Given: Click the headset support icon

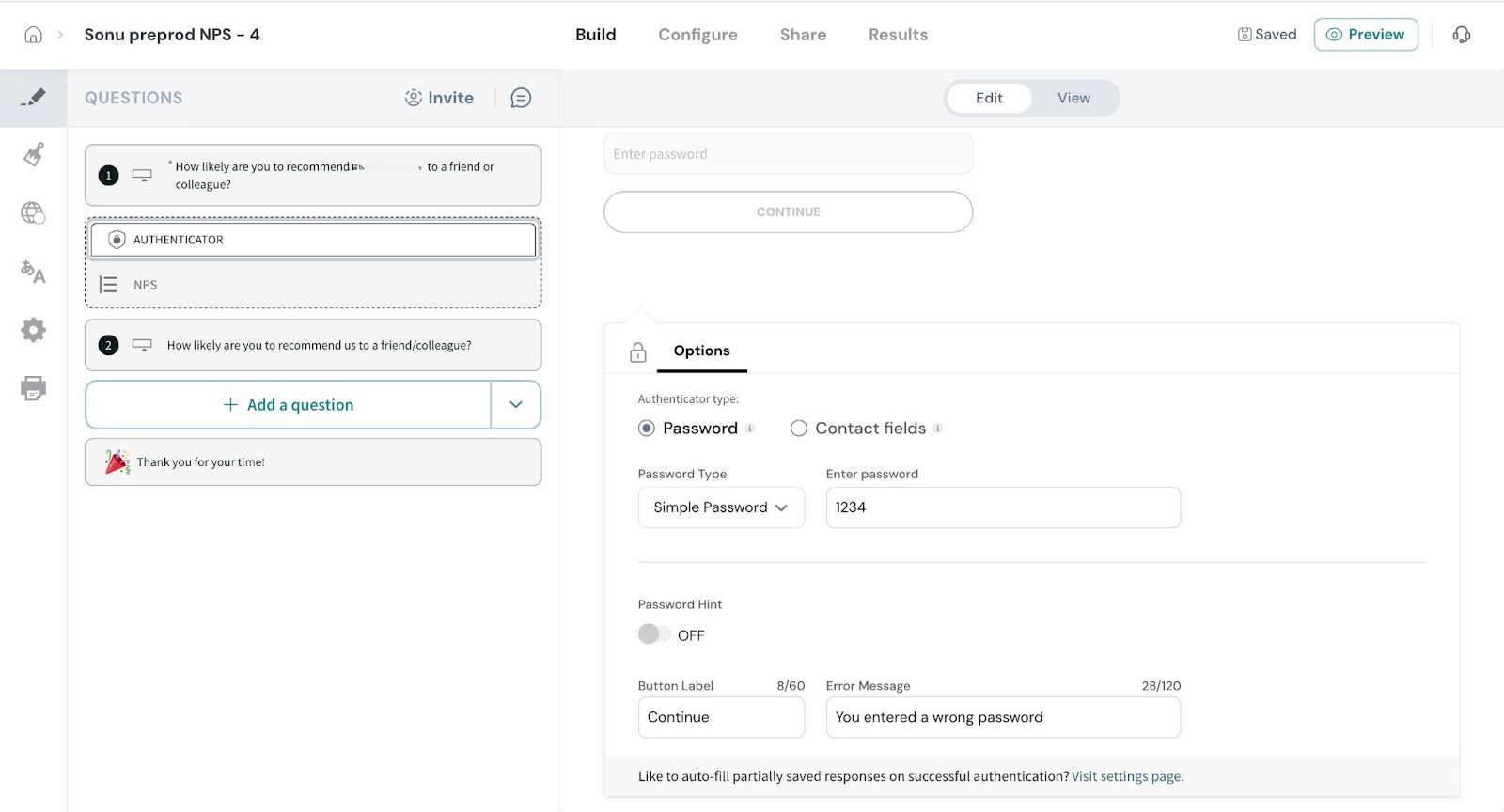Looking at the screenshot, I should pos(1461,35).
